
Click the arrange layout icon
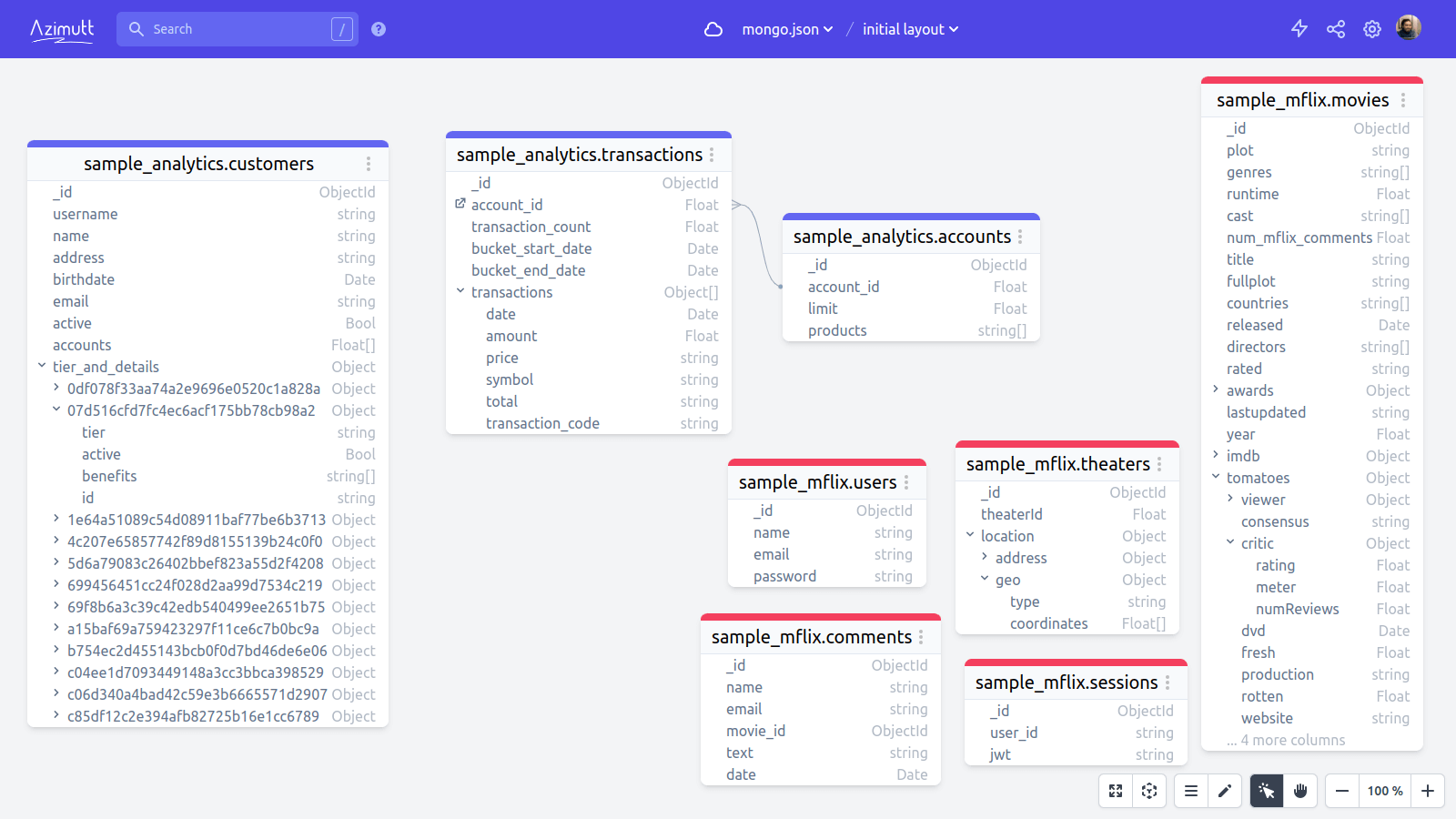coord(1149,791)
